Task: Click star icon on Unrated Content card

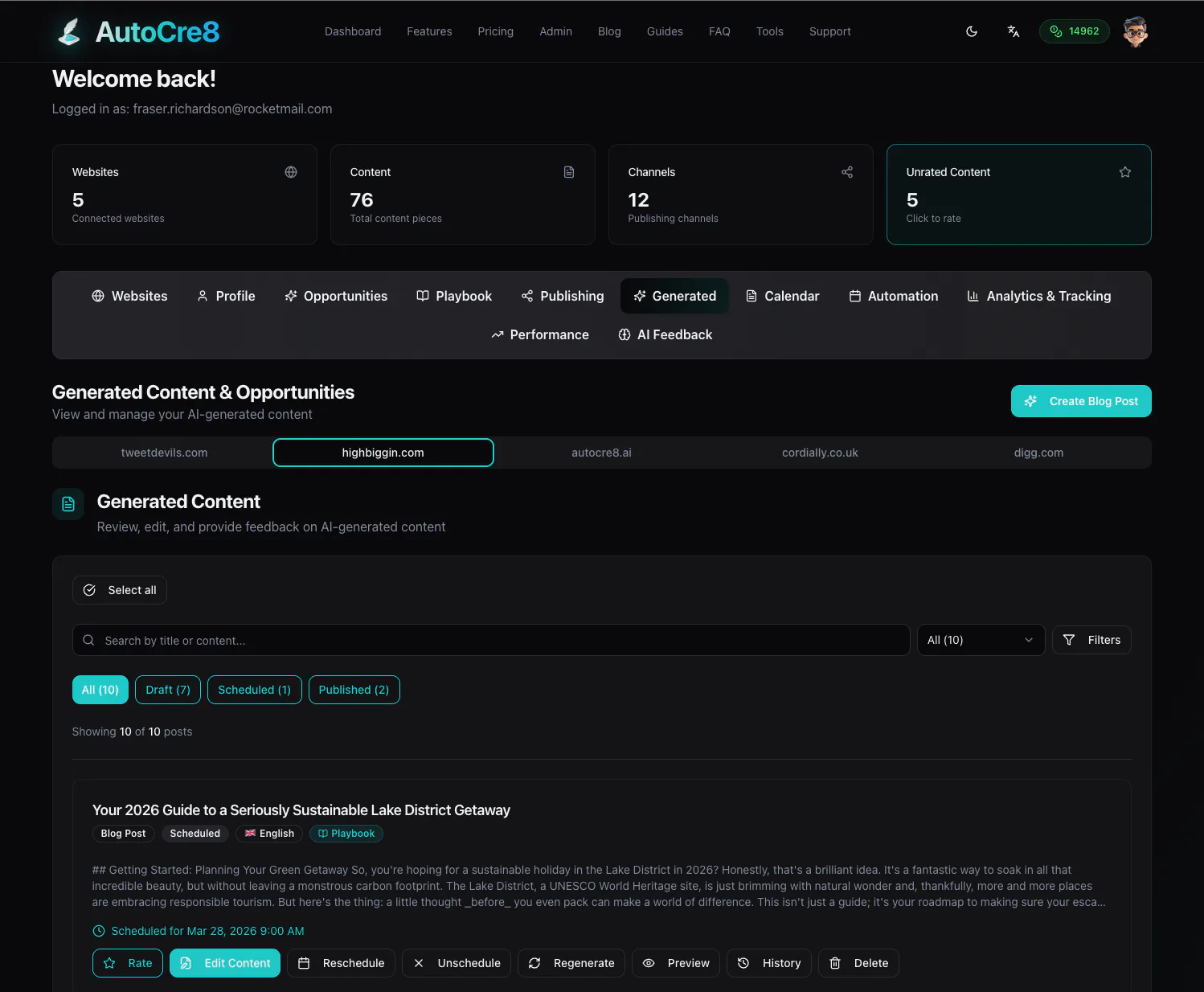Action: pyautogui.click(x=1125, y=172)
